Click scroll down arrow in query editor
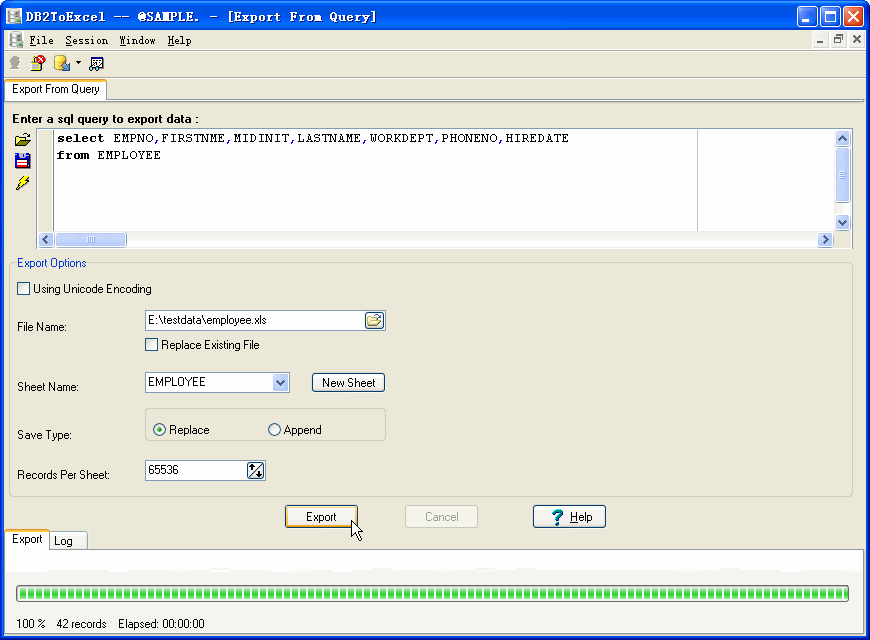This screenshot has height=640, width=870. 842,223
